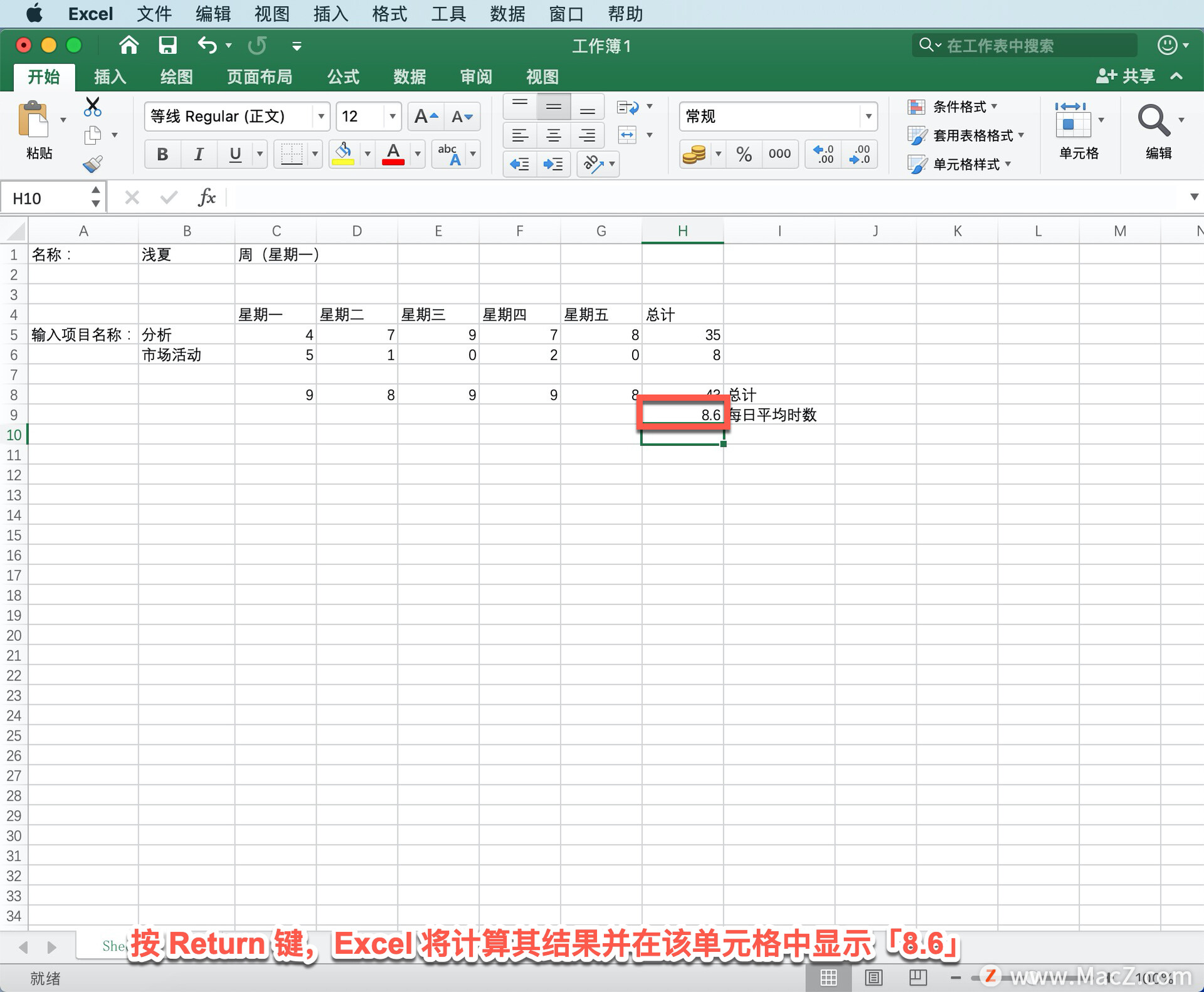Open the 文件 menu
This screenshot has height=992, width=1204.
(x=154, y=14)
